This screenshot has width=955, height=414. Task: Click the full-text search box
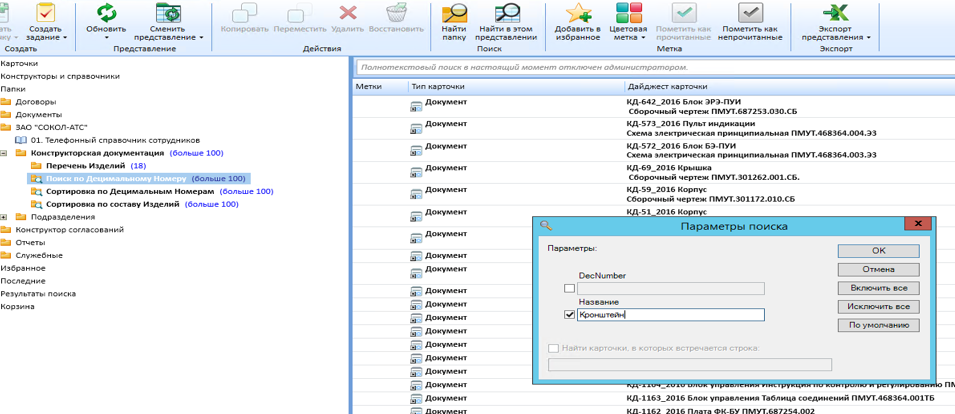(655, 67)
